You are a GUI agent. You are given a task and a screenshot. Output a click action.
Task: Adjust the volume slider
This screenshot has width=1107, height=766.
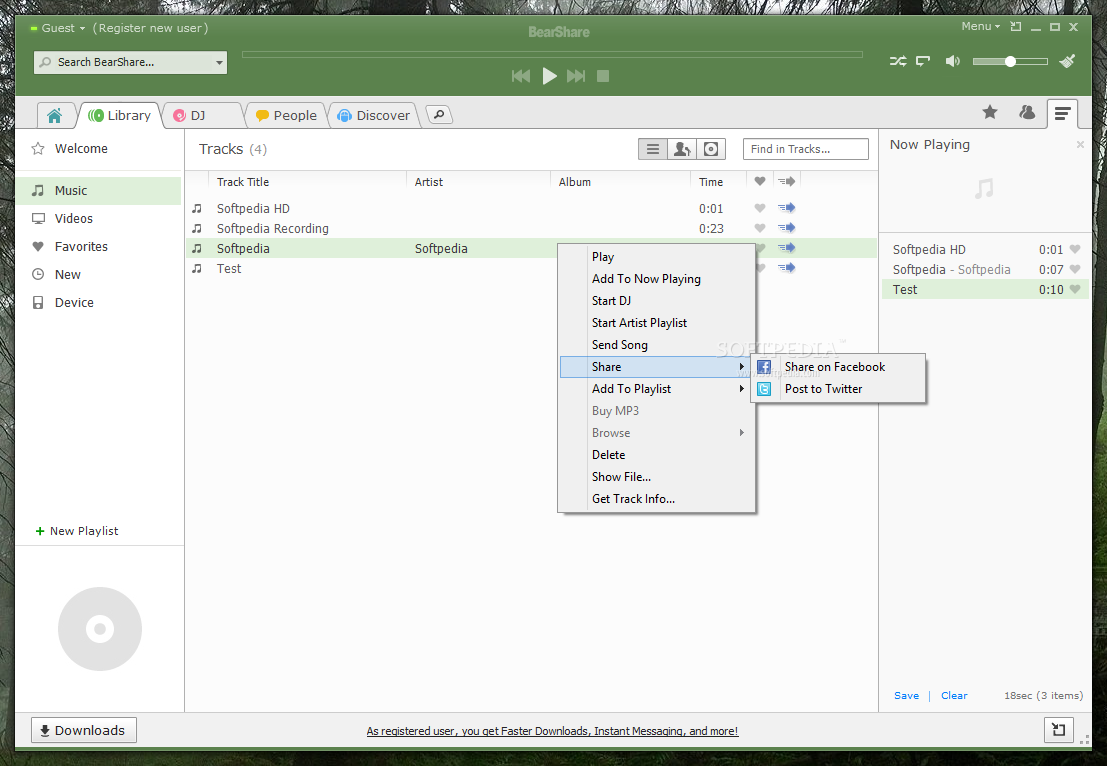(x=1010, y=61)
